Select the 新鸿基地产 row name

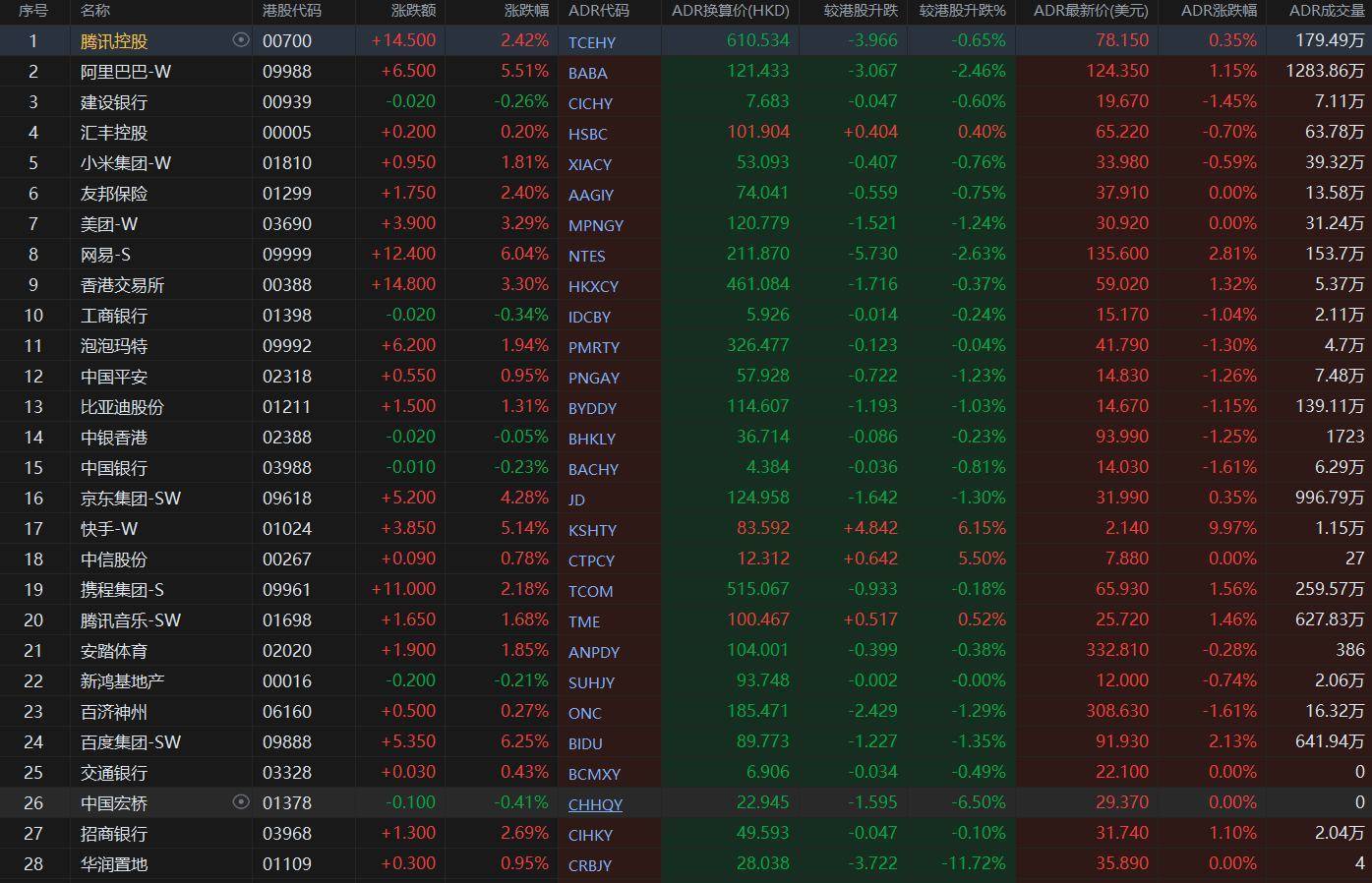tap(123, 681)
